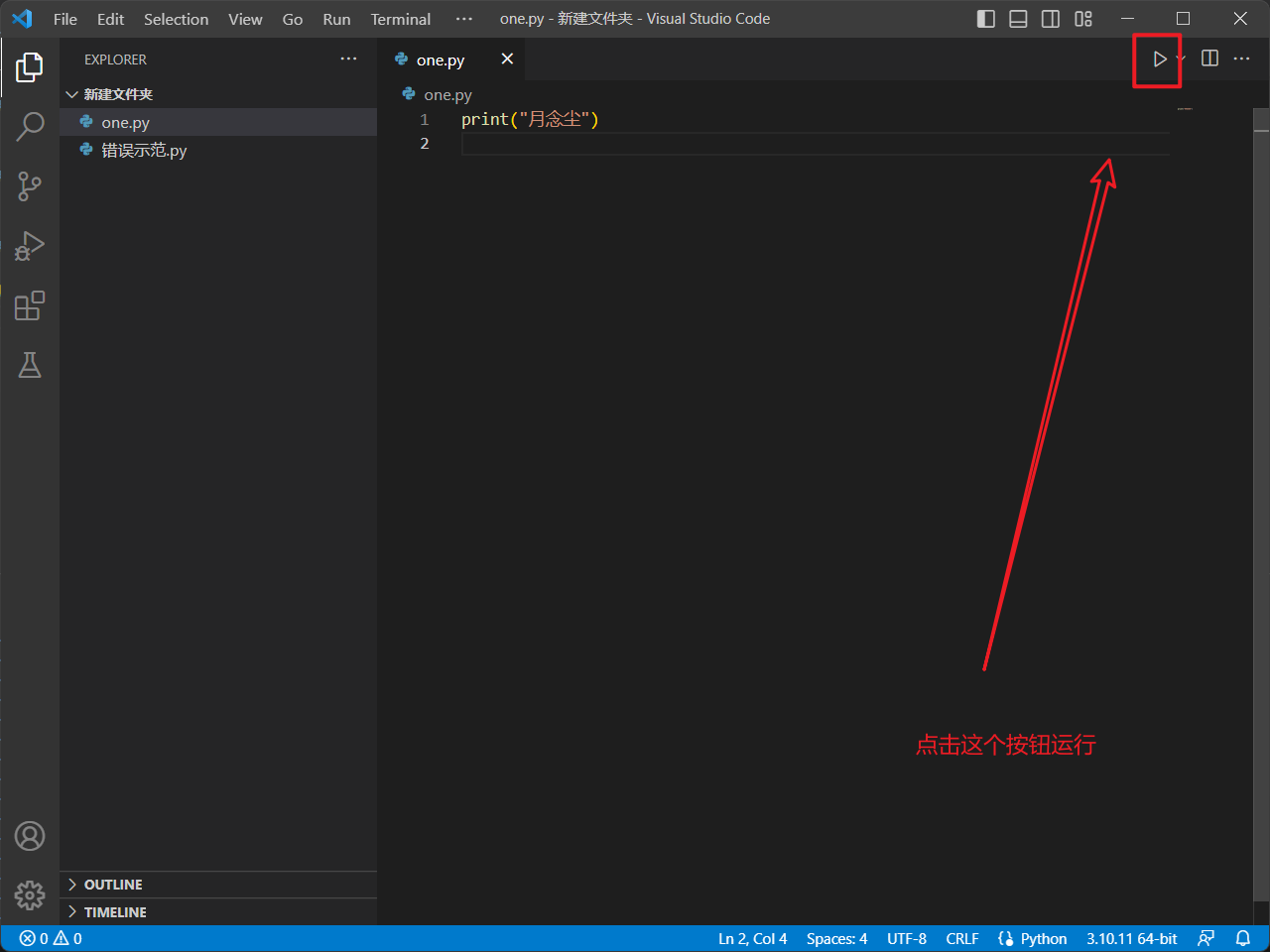This screenshot has width=1270, height=952.
Task: Open the Manage gear icon
Action: pyautogui.click(x=30, y=895)
